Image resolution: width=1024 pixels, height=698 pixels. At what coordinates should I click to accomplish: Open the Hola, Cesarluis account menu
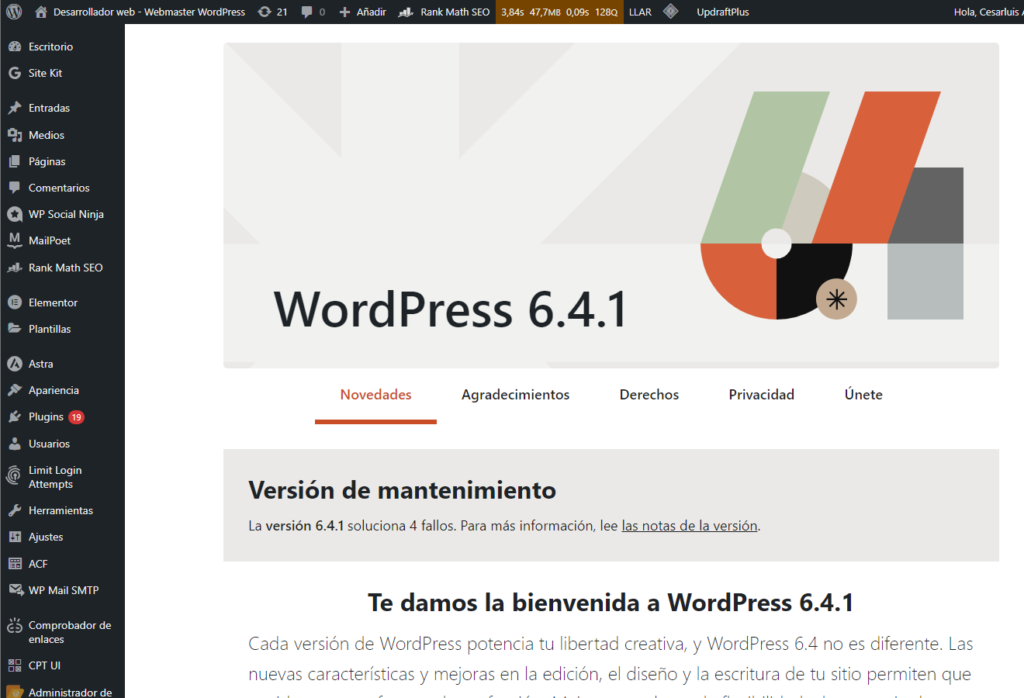[987, 12]
